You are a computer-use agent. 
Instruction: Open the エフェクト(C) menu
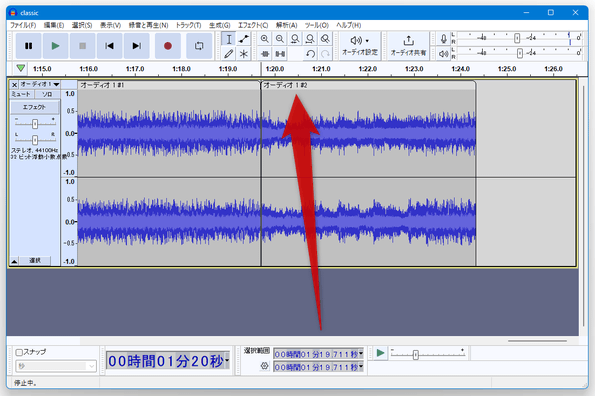[x=253, y=25]
